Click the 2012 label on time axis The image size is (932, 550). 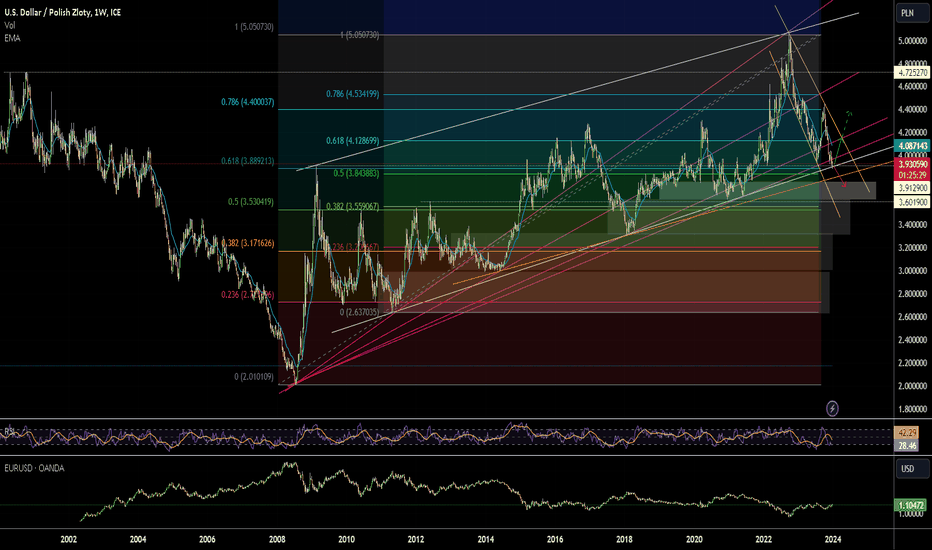point(415,540)
